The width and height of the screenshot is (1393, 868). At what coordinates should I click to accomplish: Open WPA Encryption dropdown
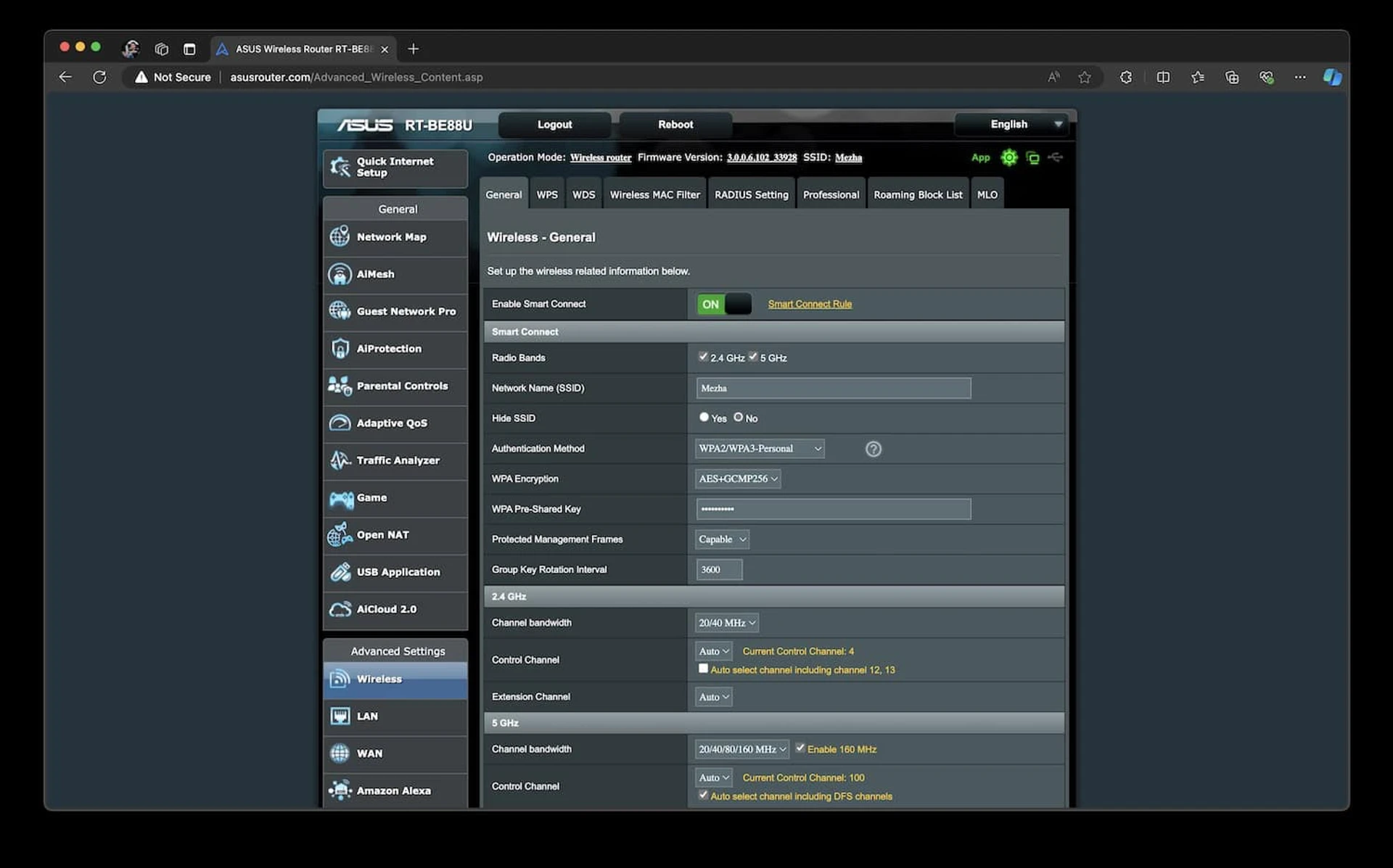tap(738, 479)
